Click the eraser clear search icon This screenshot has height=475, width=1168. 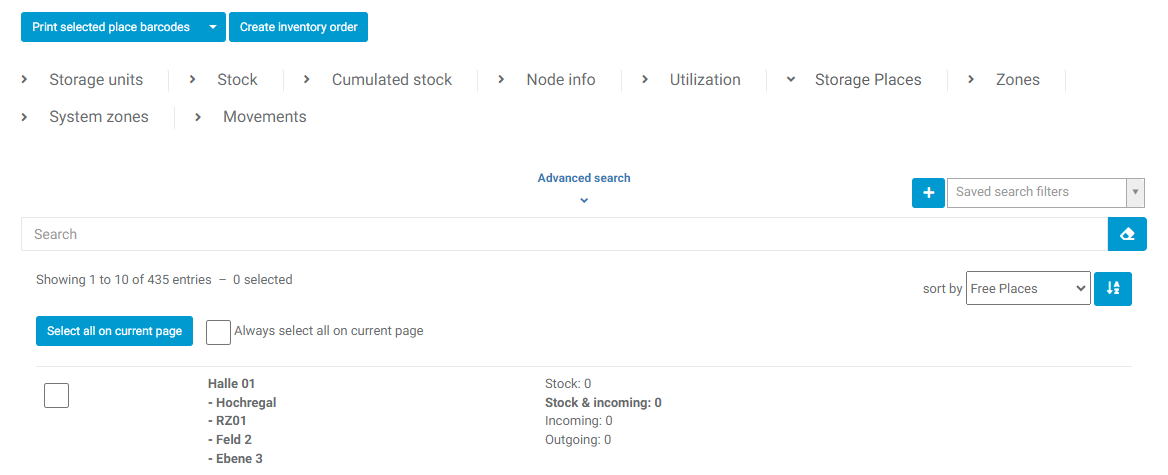[x=1127, y=234]
